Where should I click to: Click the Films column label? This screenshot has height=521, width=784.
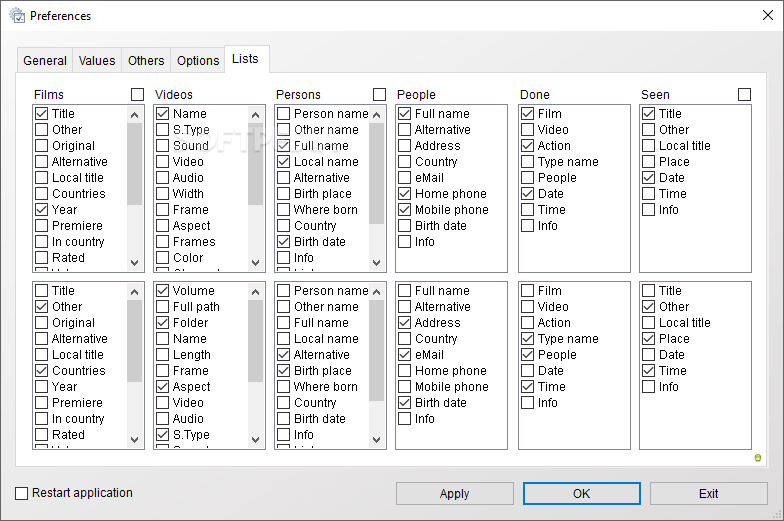coord(48,94)
